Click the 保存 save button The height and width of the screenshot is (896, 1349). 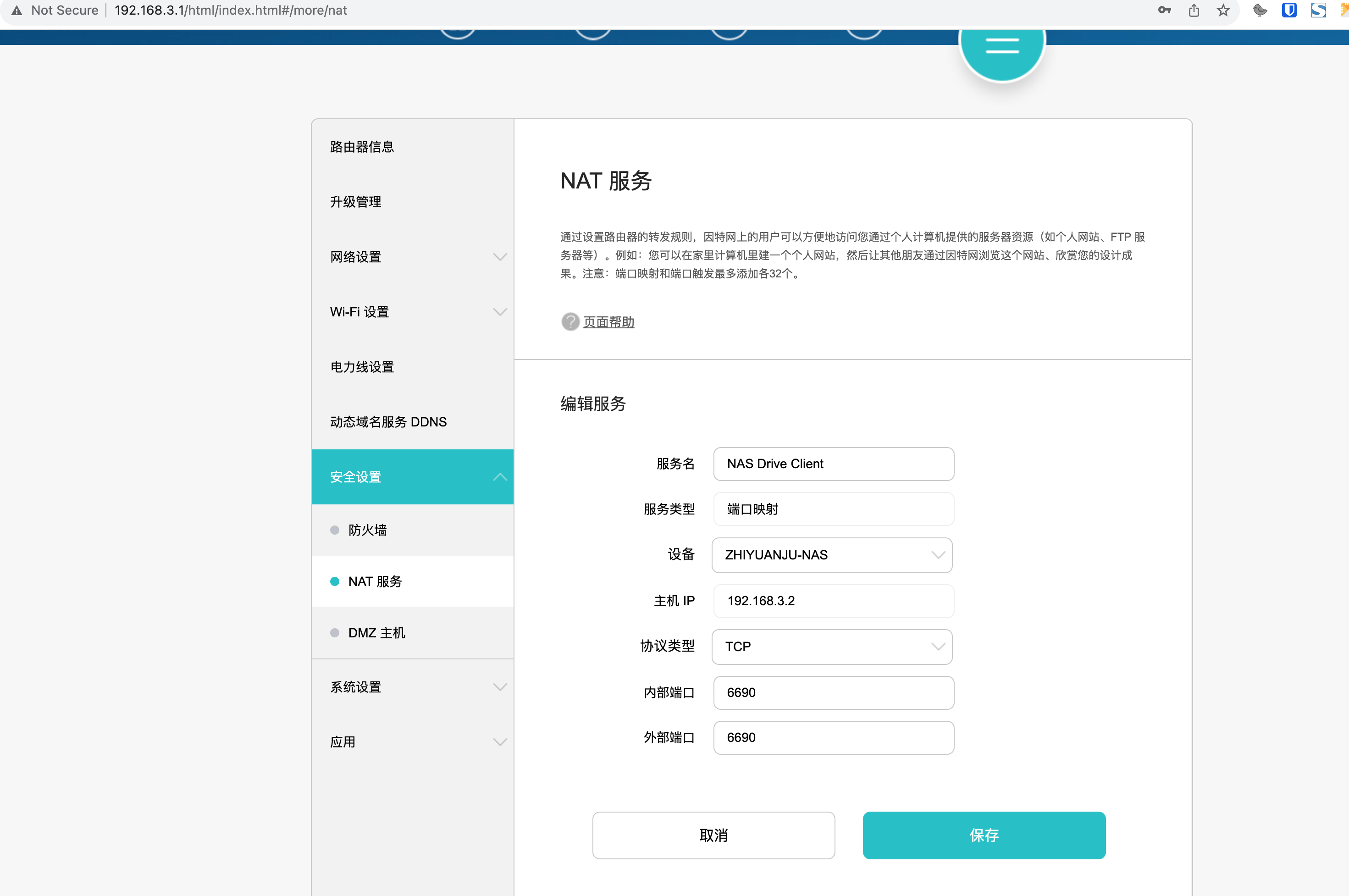click(x=984, y=835)
